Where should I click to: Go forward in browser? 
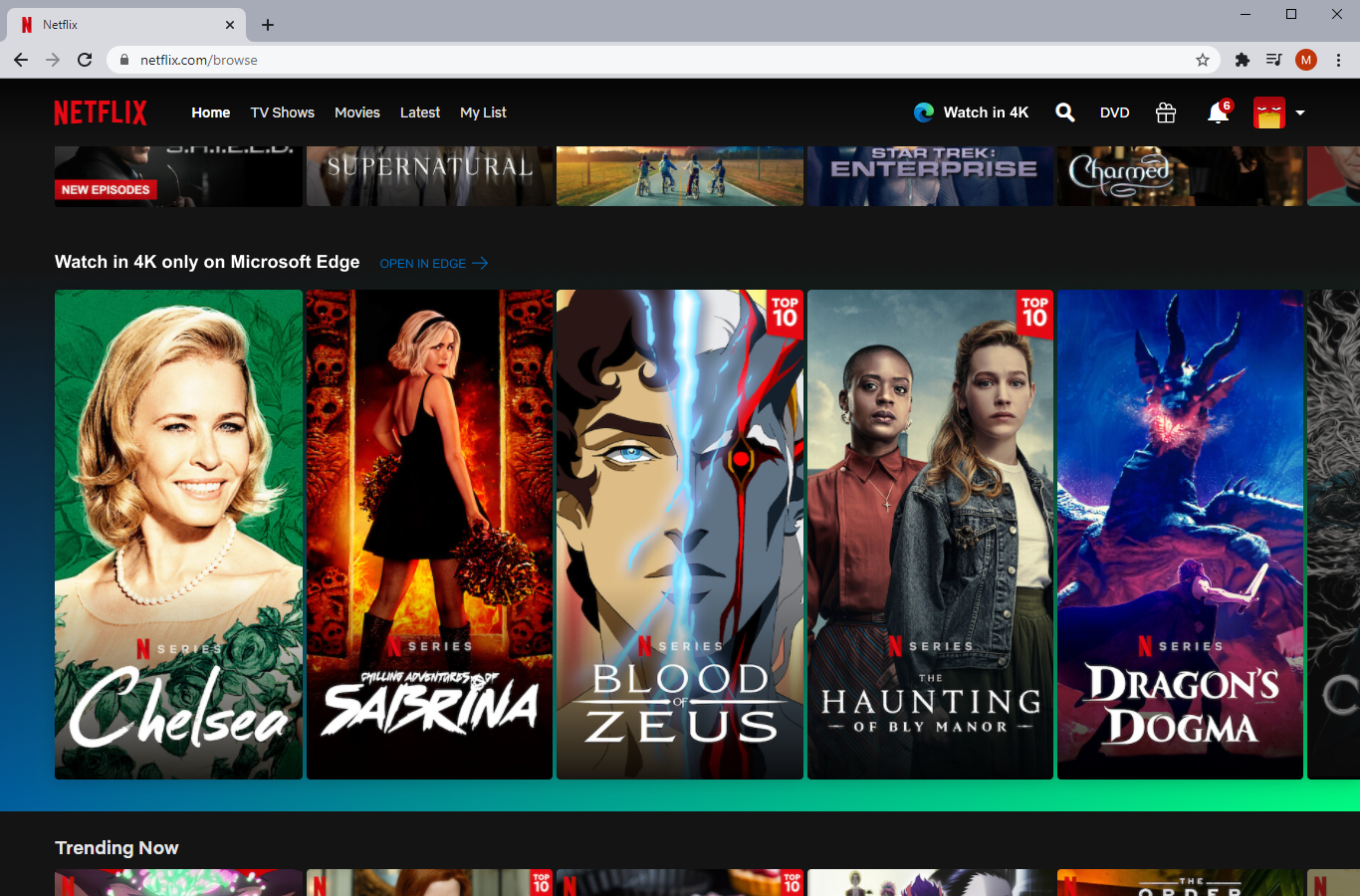pyautogui.click(x=53, y=60)
